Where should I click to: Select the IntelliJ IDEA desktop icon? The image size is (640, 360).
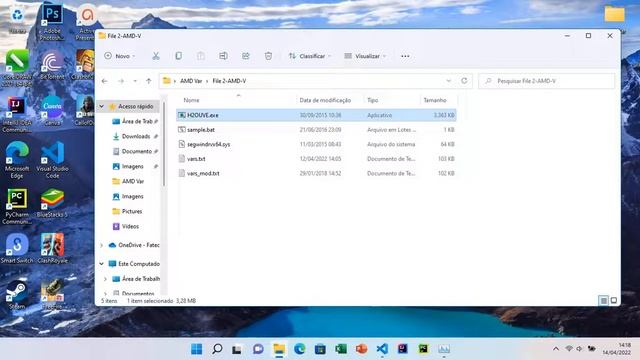(x=16, y=115)
